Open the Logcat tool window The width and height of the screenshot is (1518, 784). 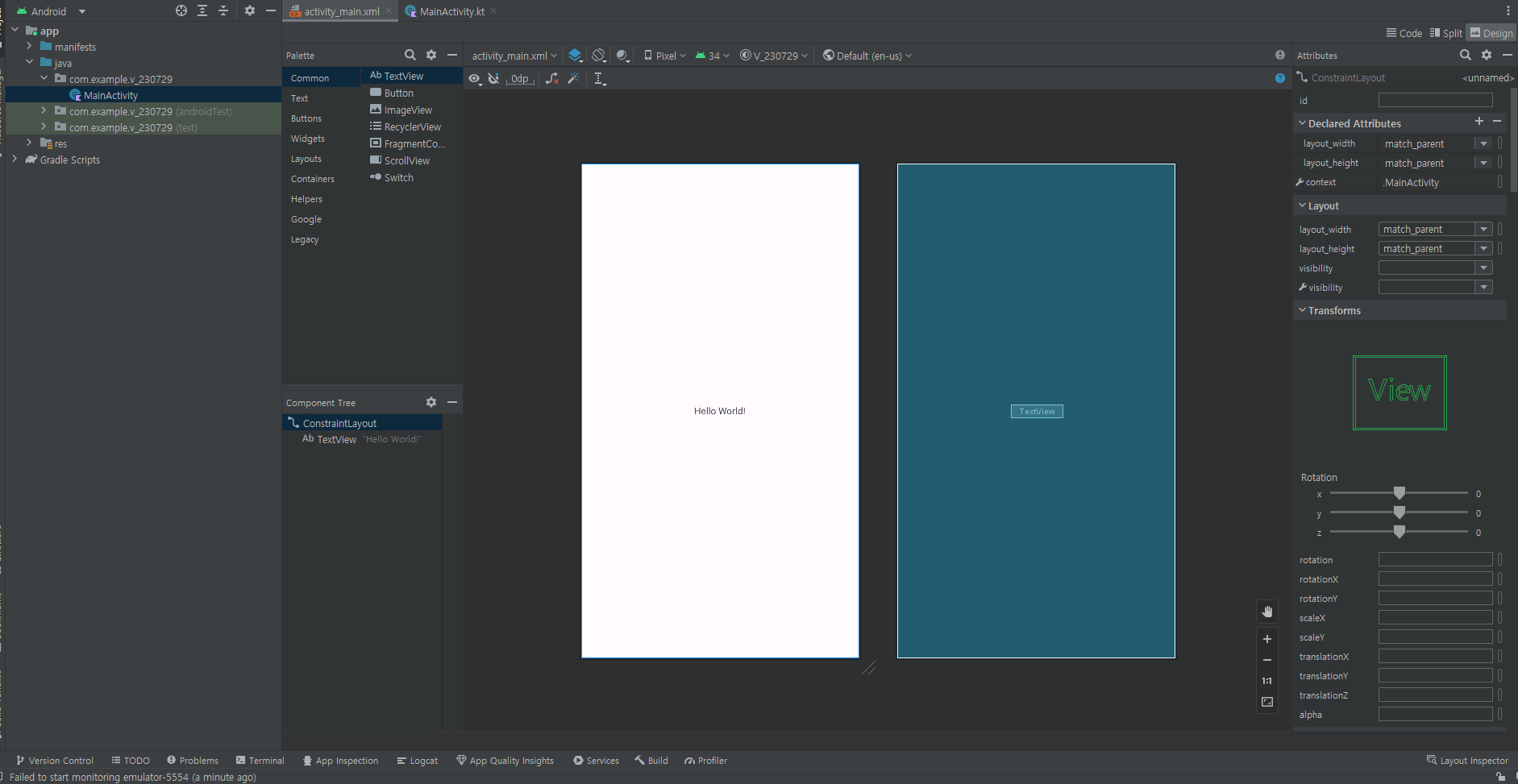[417, 761]
